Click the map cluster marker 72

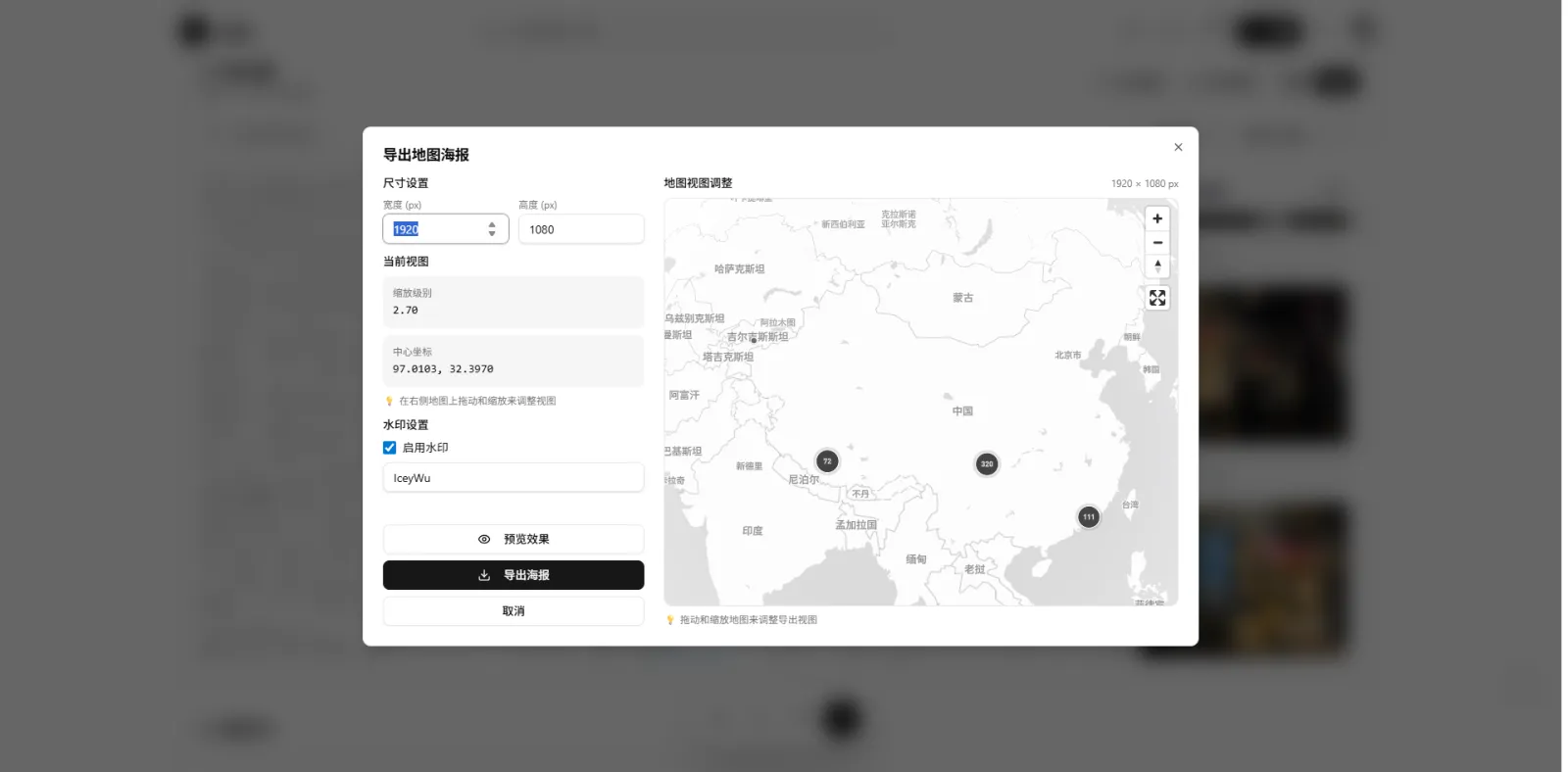click(x=827, y=461)
